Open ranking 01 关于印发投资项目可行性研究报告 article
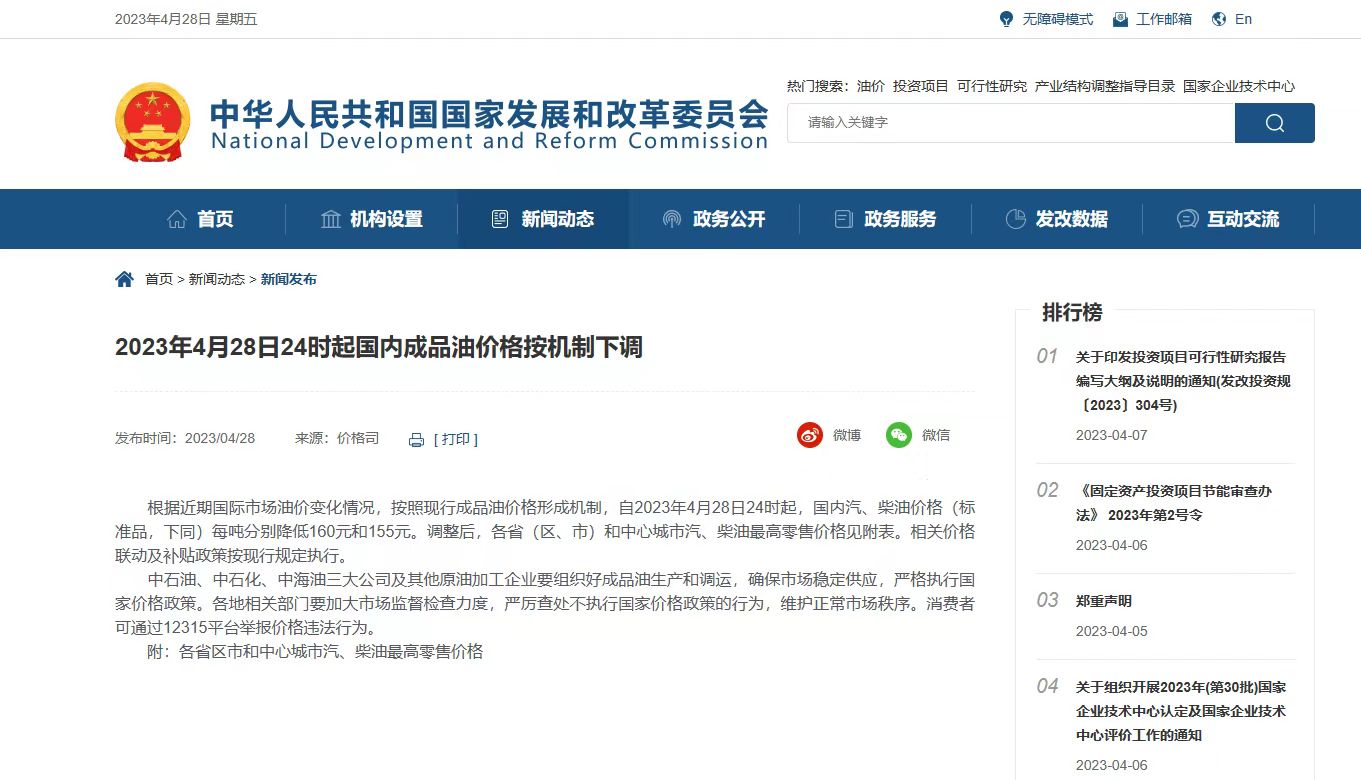The height and width of the screenshot is (780, 1361). (x=1183, y=381)
